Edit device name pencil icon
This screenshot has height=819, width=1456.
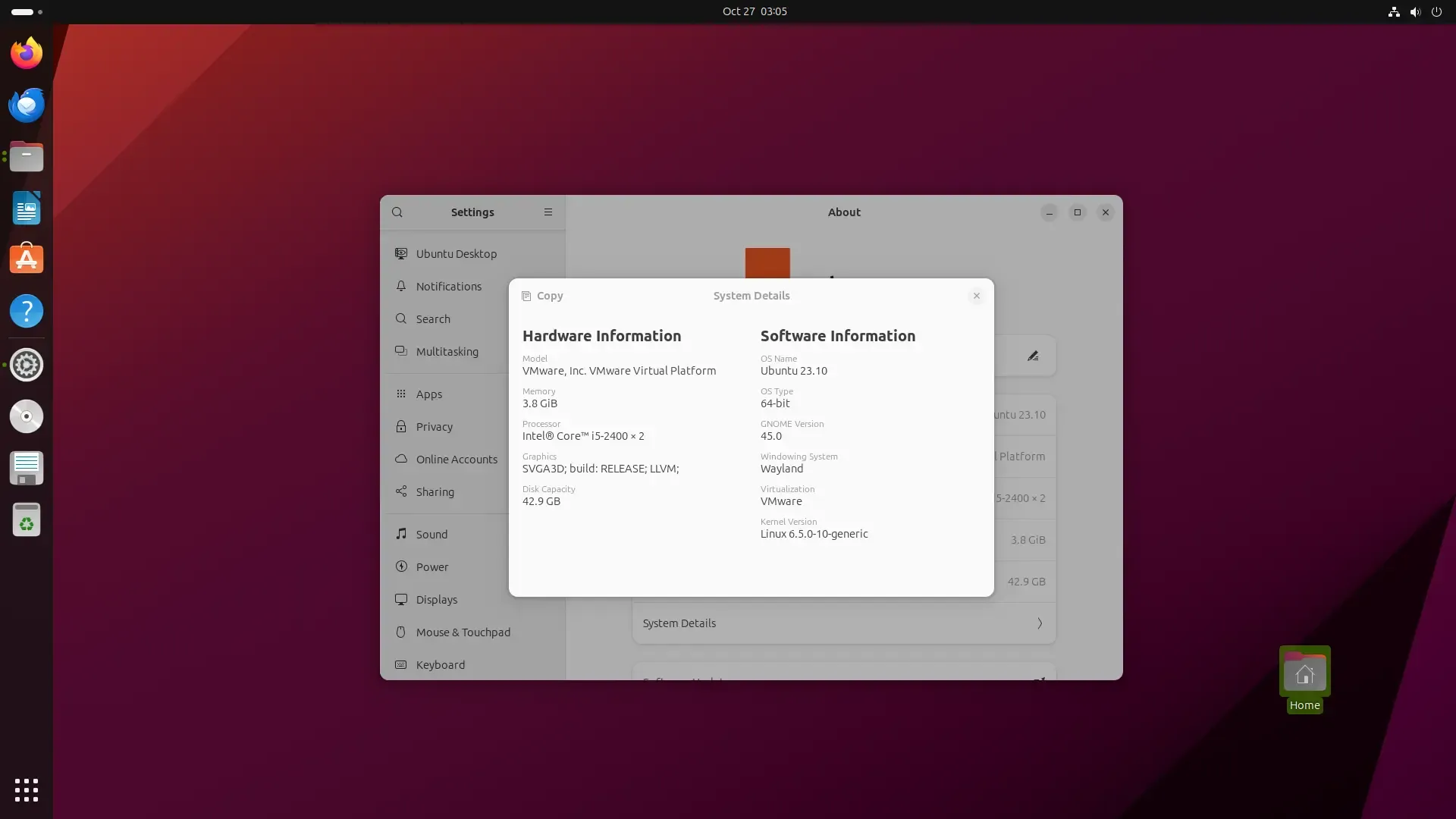(1033, 356)
